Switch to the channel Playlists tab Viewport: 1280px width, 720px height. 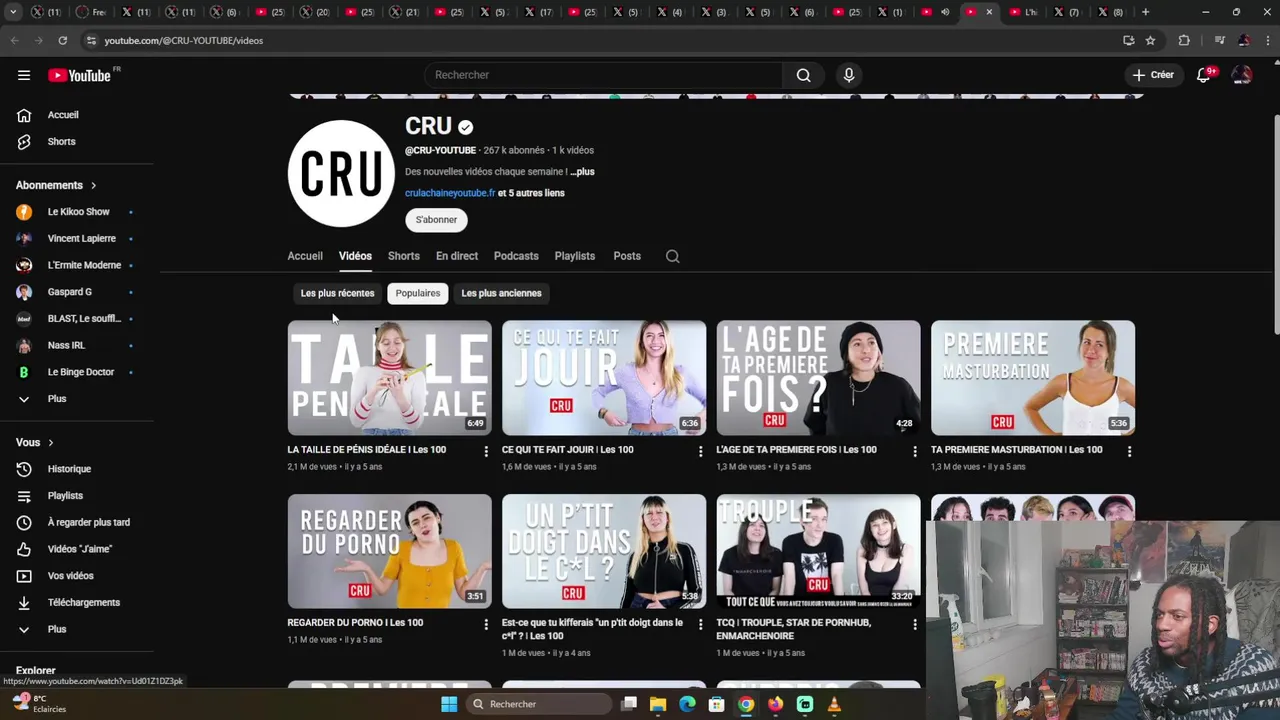coord(575,256)
